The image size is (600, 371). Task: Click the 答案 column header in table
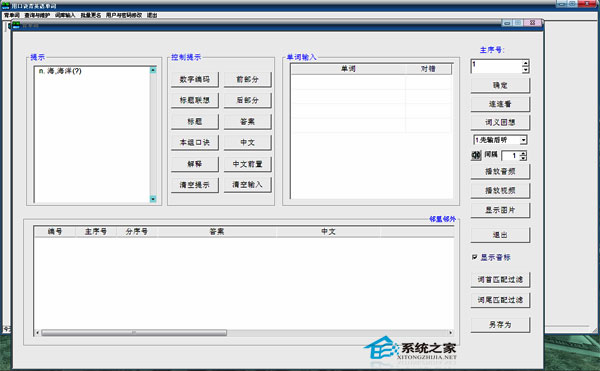click(217, 231)
